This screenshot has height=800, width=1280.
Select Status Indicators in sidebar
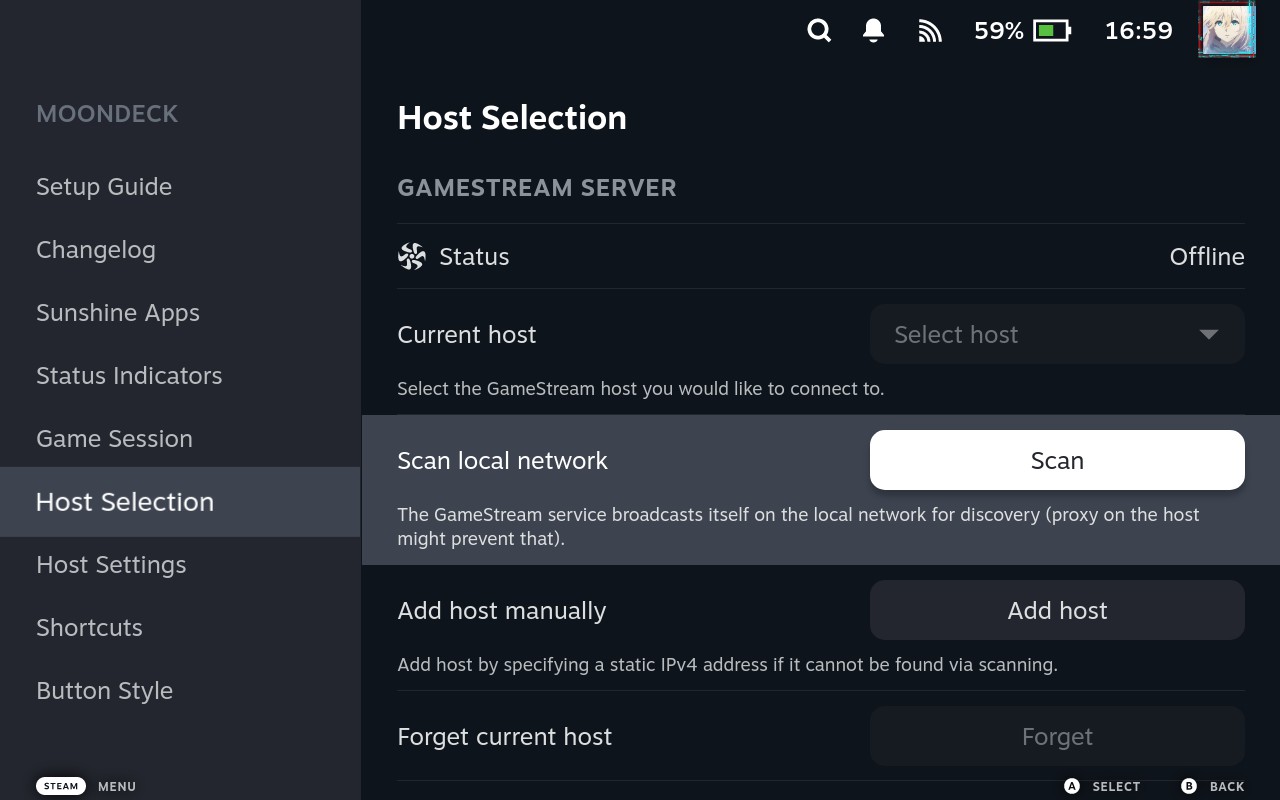129,376
